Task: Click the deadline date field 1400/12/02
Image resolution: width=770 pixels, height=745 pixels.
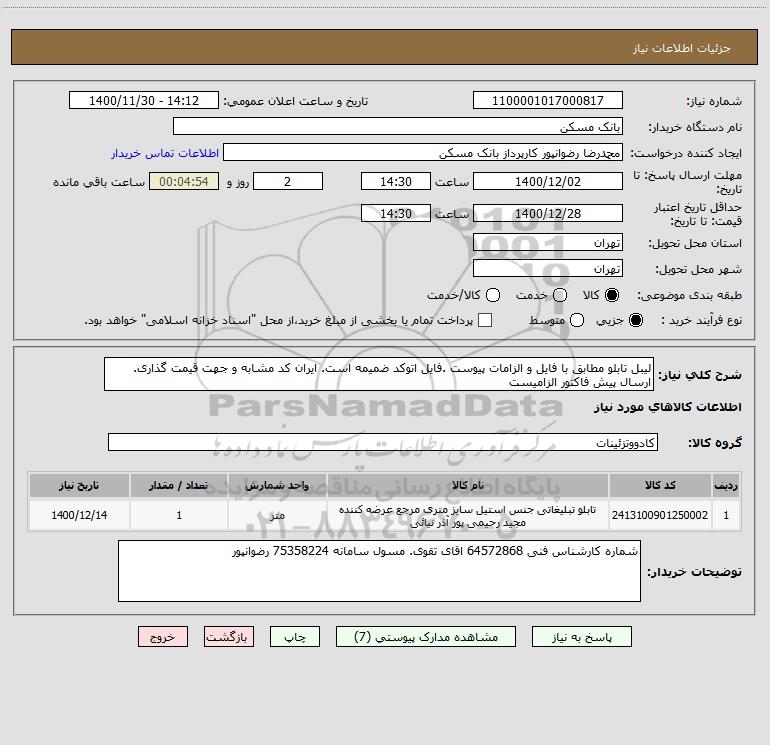Action: point(548,181)
